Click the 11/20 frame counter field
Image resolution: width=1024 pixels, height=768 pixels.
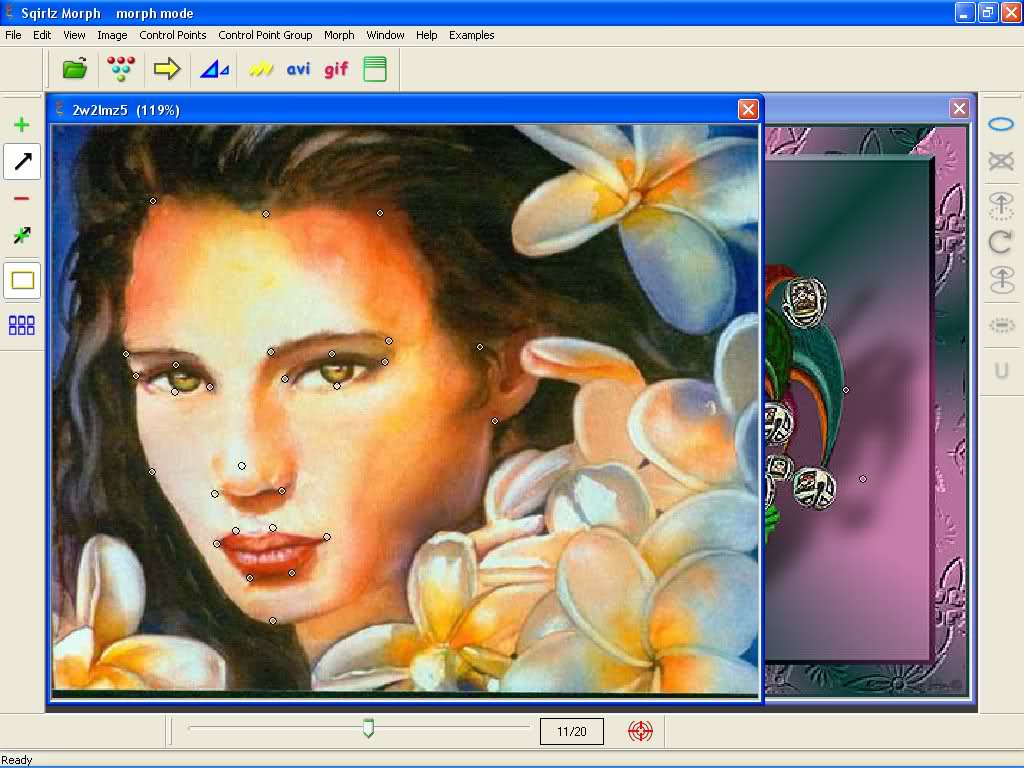click(x=571, y=731)
